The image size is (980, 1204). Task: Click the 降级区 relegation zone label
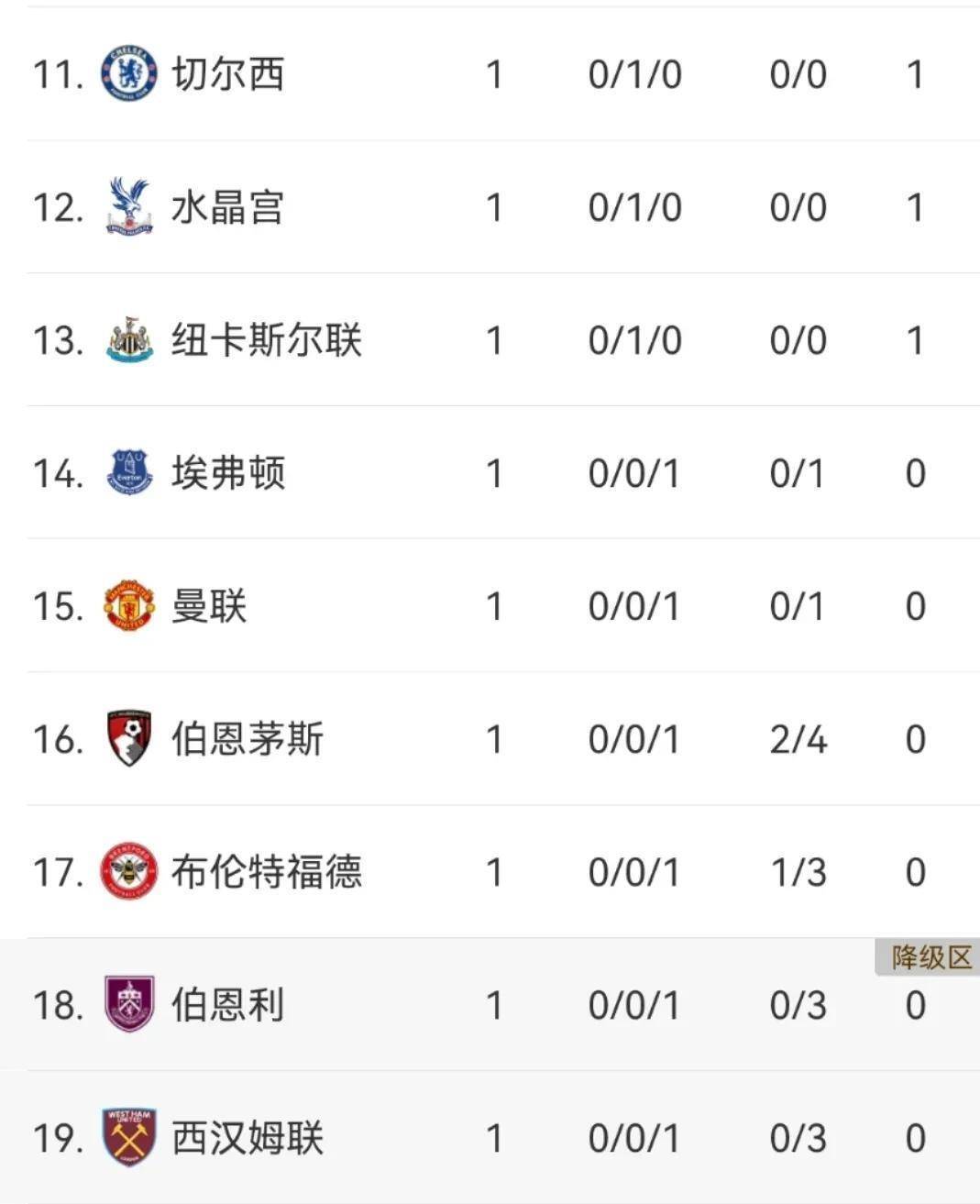click(930, 958)
